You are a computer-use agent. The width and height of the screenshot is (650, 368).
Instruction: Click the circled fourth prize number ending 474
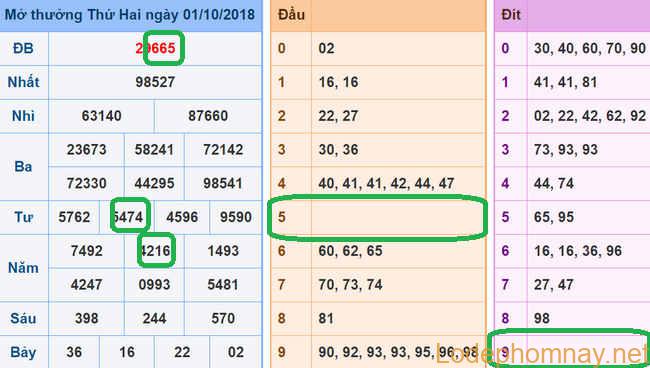click(129, 217)
